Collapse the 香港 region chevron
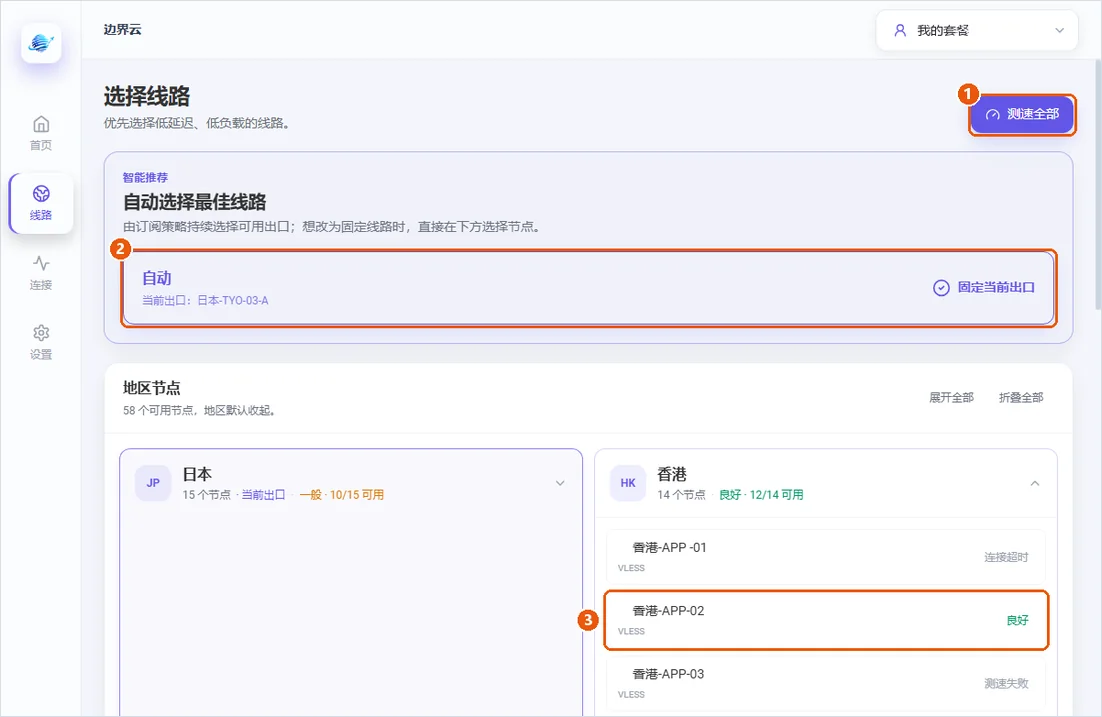Screen dimensions: 1102x717 (x=1035, y=483)
